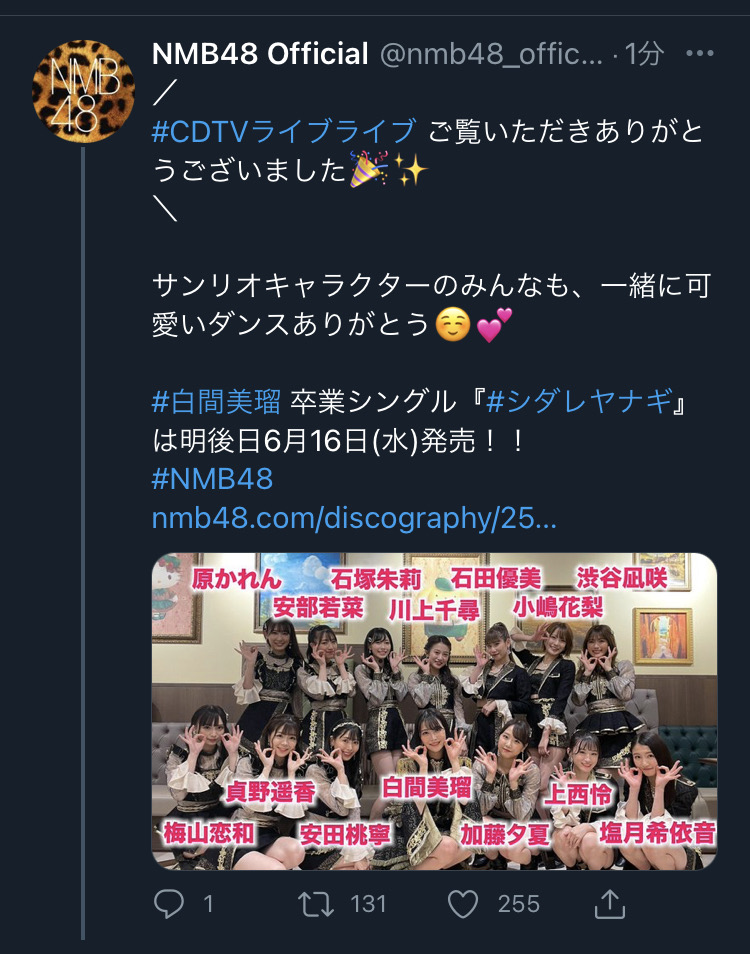The height and width of the screenshot is (954, 750).
Task: Follow the nmb48.com/discography link
Action: [354, 518]
